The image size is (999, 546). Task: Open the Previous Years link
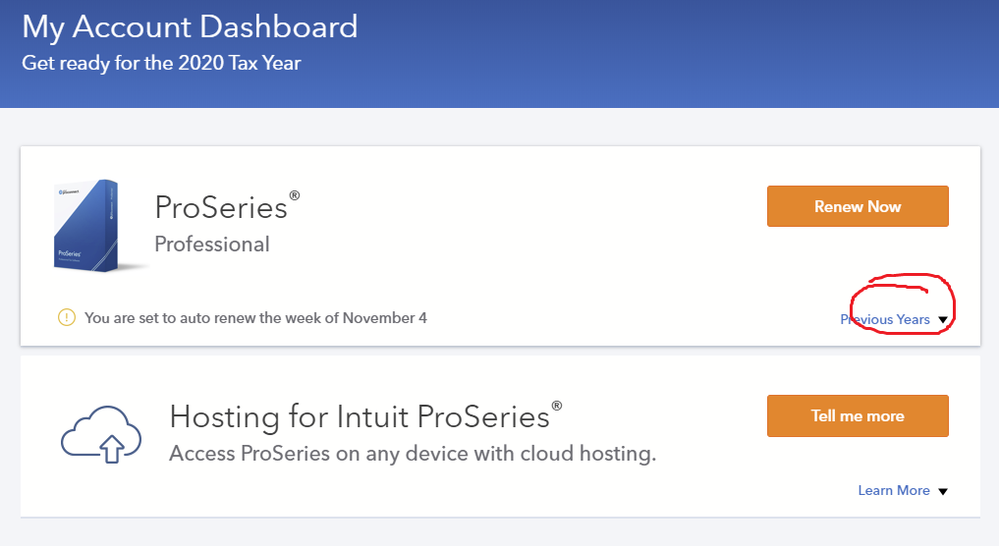pos(885,320)
